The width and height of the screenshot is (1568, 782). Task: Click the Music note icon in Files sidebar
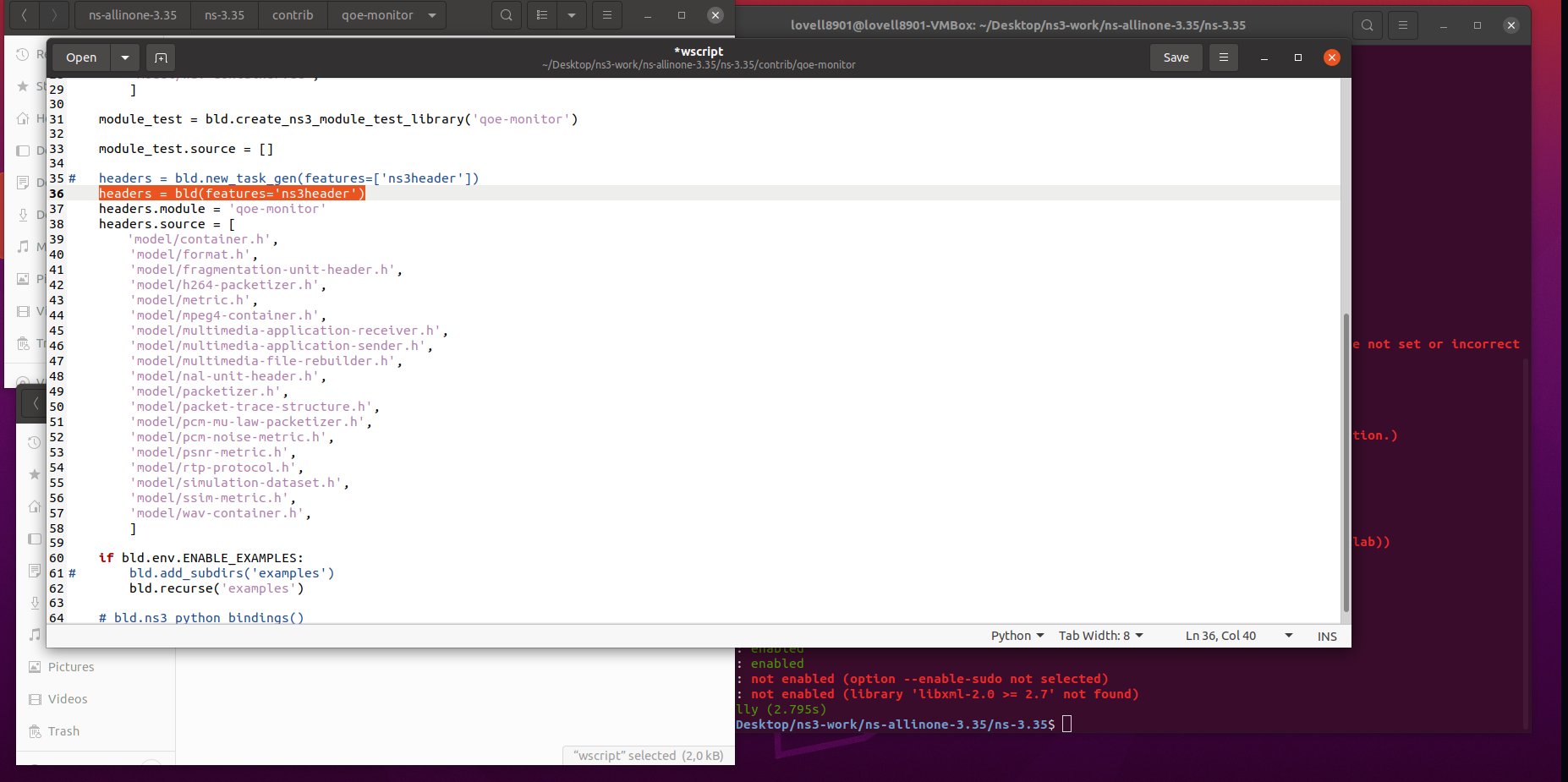[23, 246]
